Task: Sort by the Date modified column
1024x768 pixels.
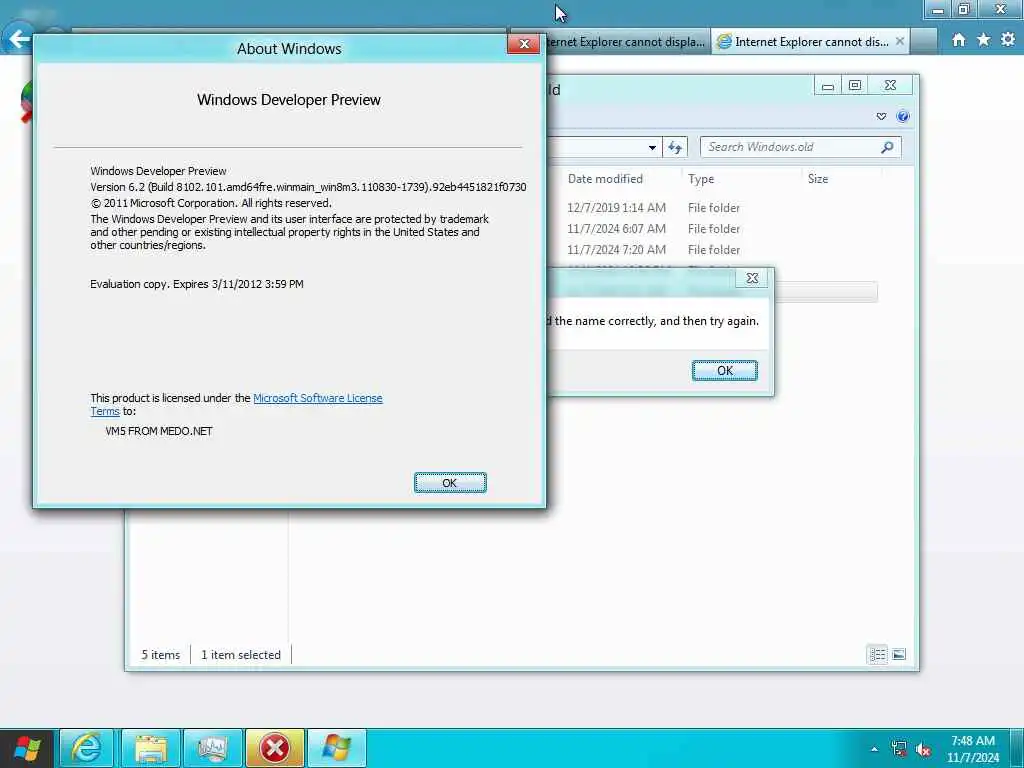Action: pyautogui.click(x=605, y=179)
